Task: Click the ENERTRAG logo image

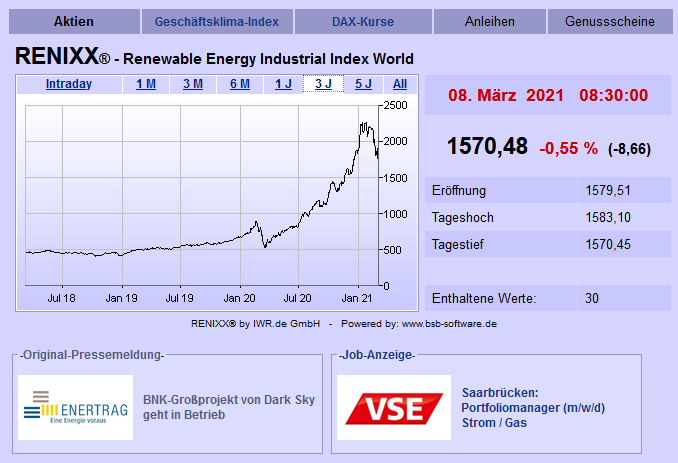Action: click(x=75, y=407)
